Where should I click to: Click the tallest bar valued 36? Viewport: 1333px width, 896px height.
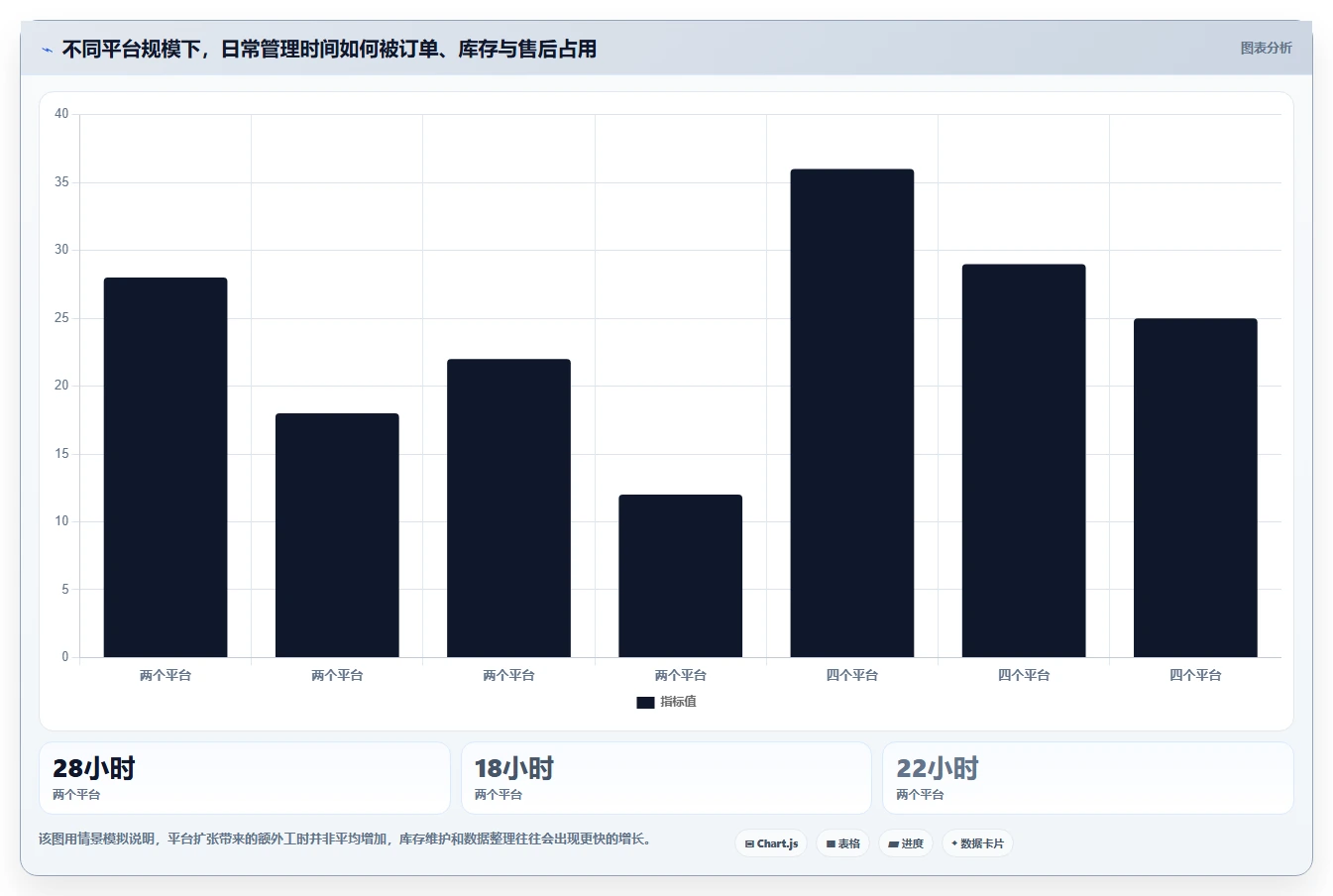pyautogui.click(x=852, y=413)
